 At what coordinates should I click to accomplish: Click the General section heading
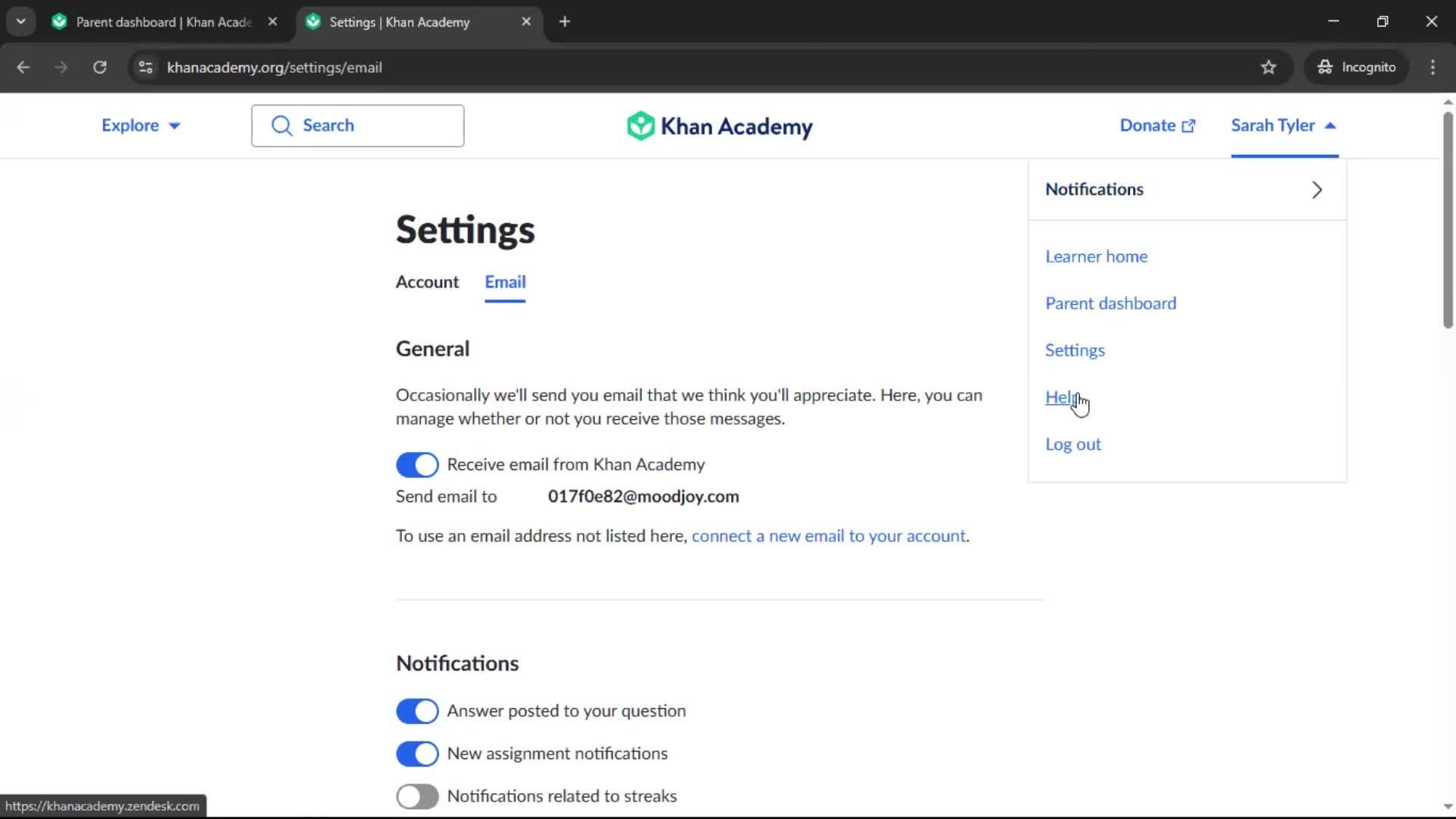click(x=432, y=349)
